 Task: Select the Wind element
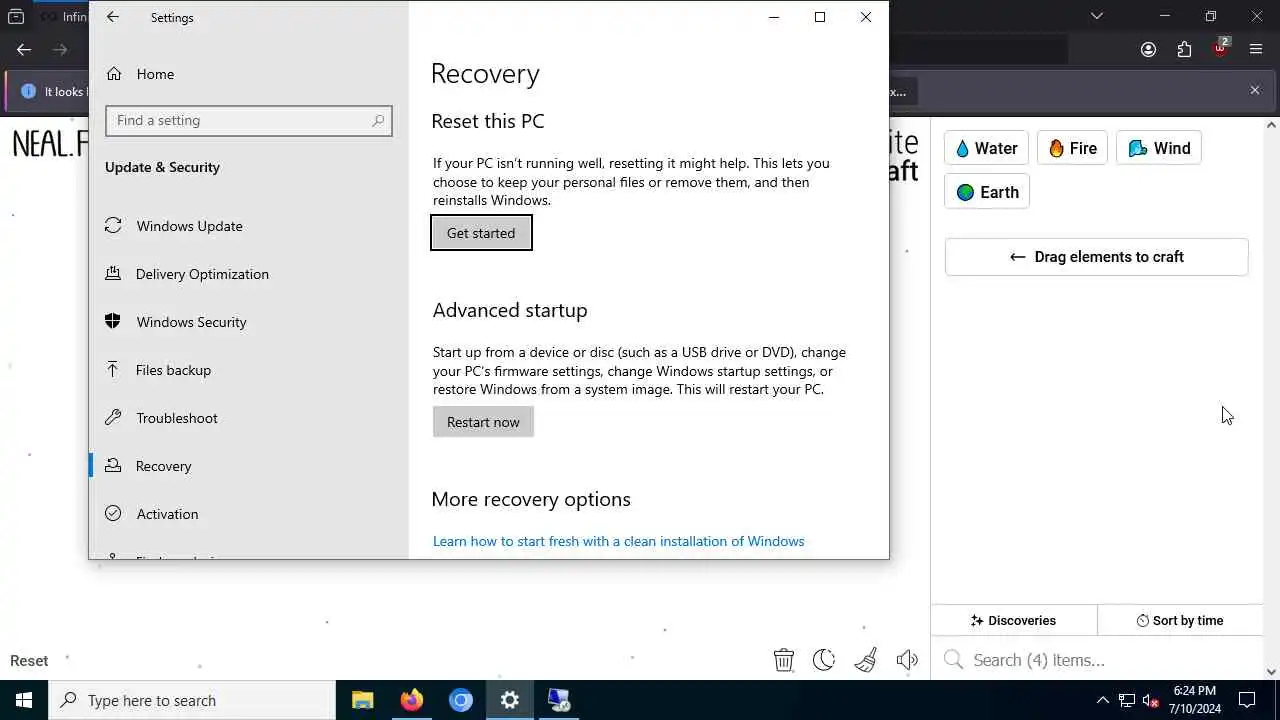point(1158,148)
